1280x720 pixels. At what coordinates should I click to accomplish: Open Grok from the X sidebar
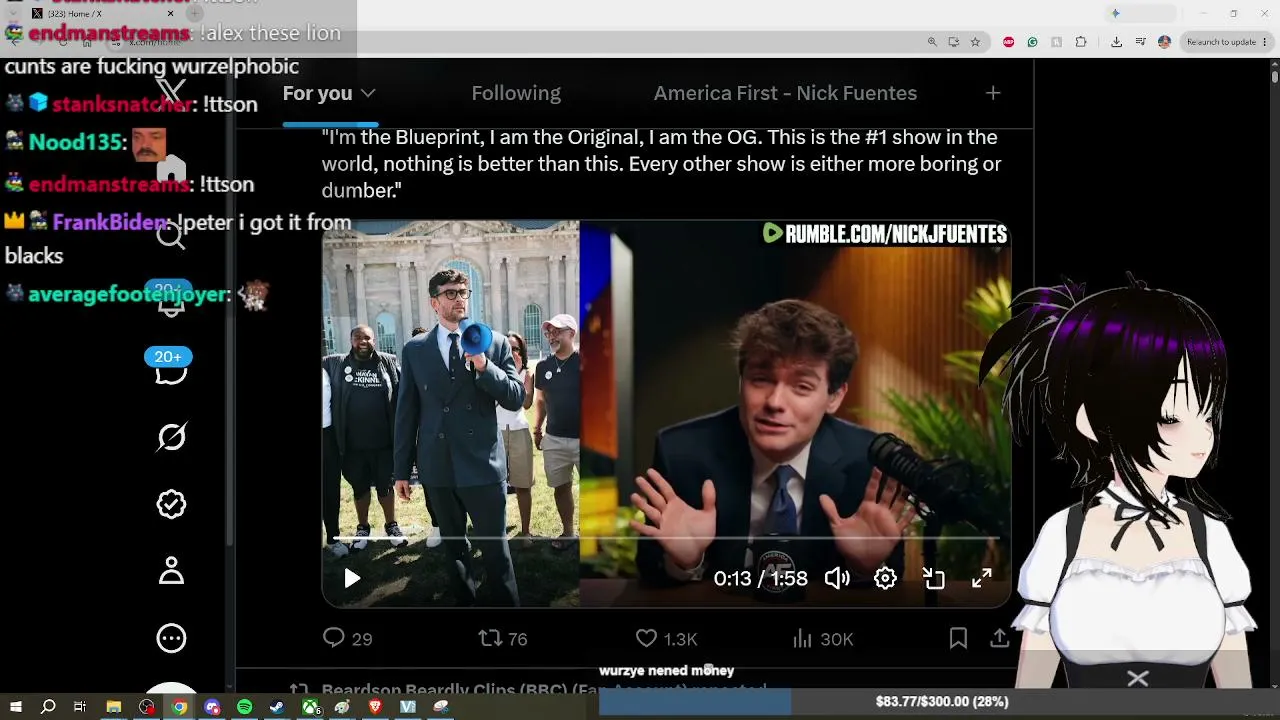[x=171, y=437]
